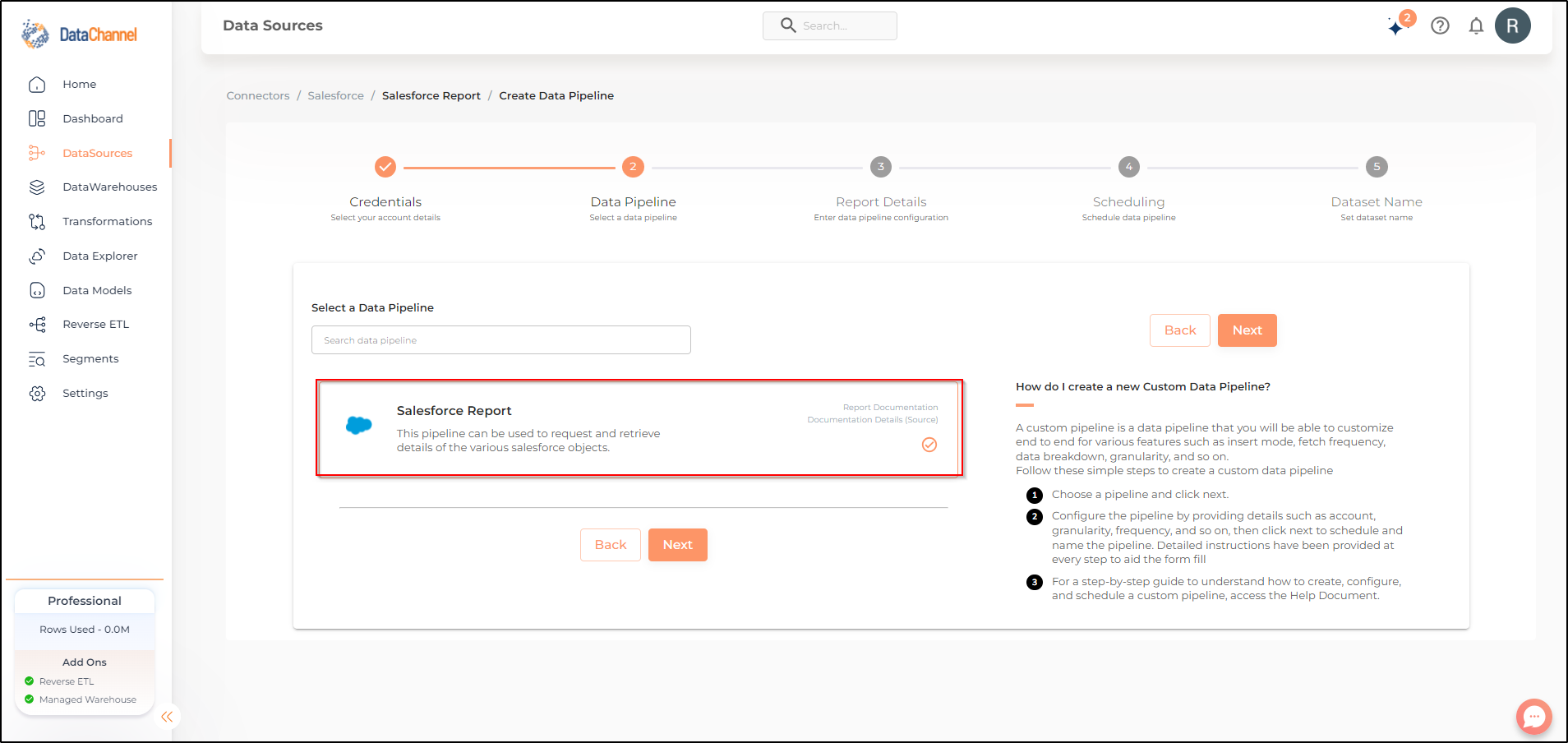Click step 3 Report Details marker
The width and height of the screenshot is (1568, 743).
pos(881,167)
